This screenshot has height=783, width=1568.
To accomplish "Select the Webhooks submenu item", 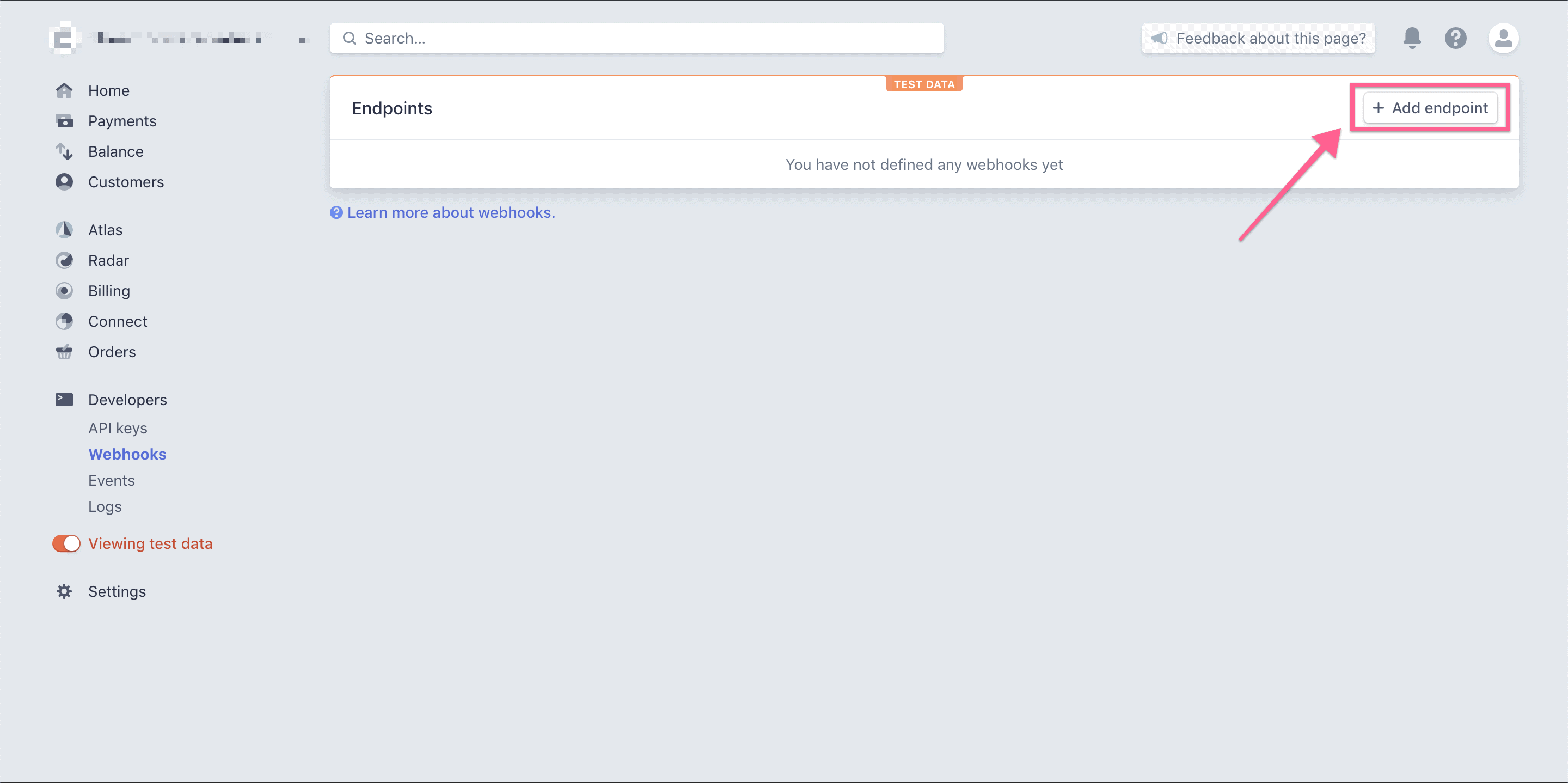I will click(127, 454).
